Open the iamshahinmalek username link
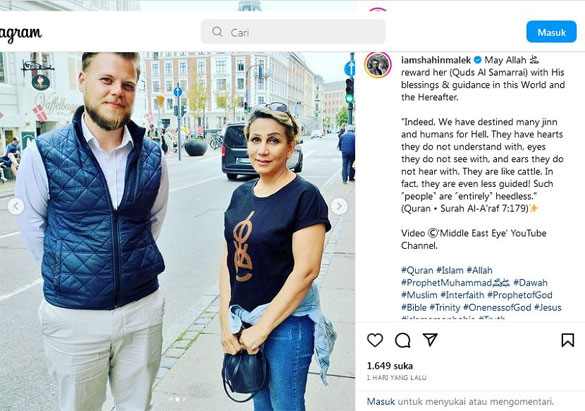 (x=436, y=60)
